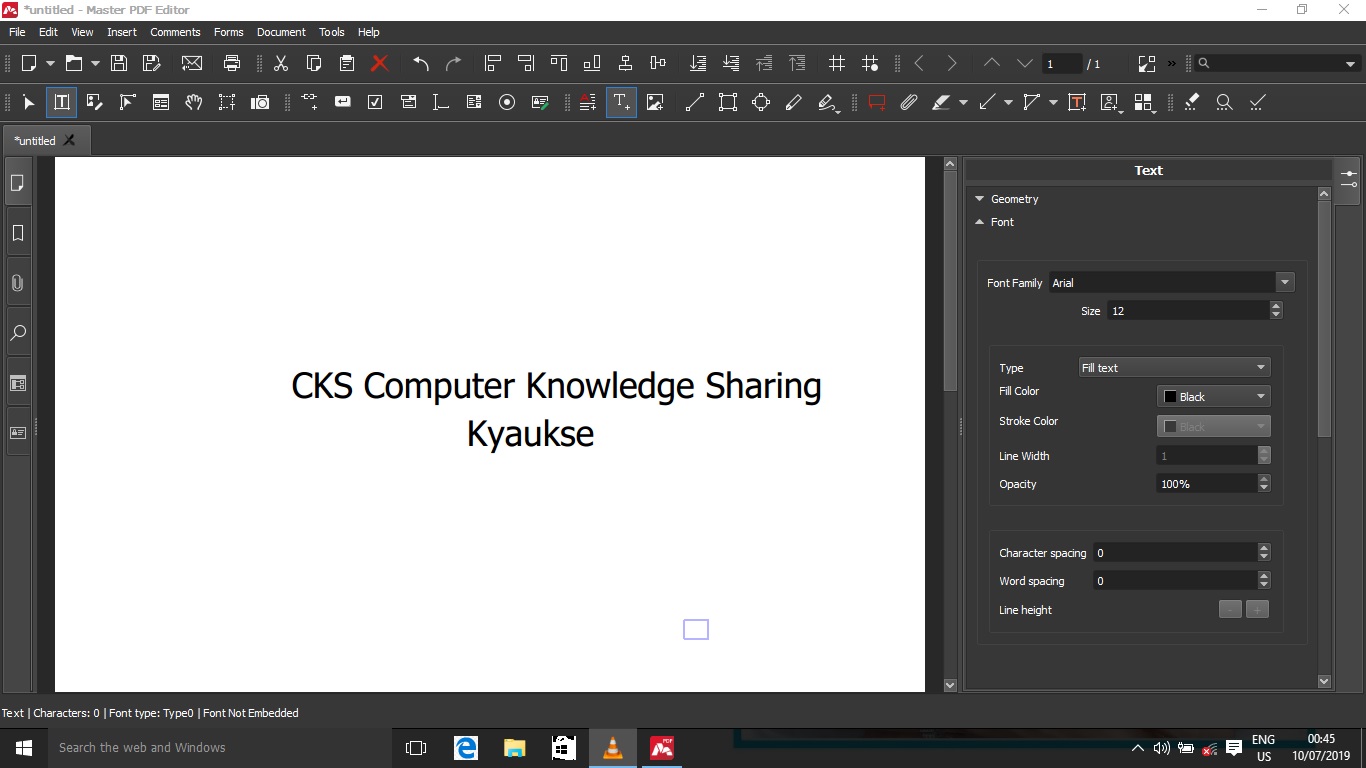The image size is (1366, 768).
Task: Insert a check box form field
Action: tap(375, 102)
